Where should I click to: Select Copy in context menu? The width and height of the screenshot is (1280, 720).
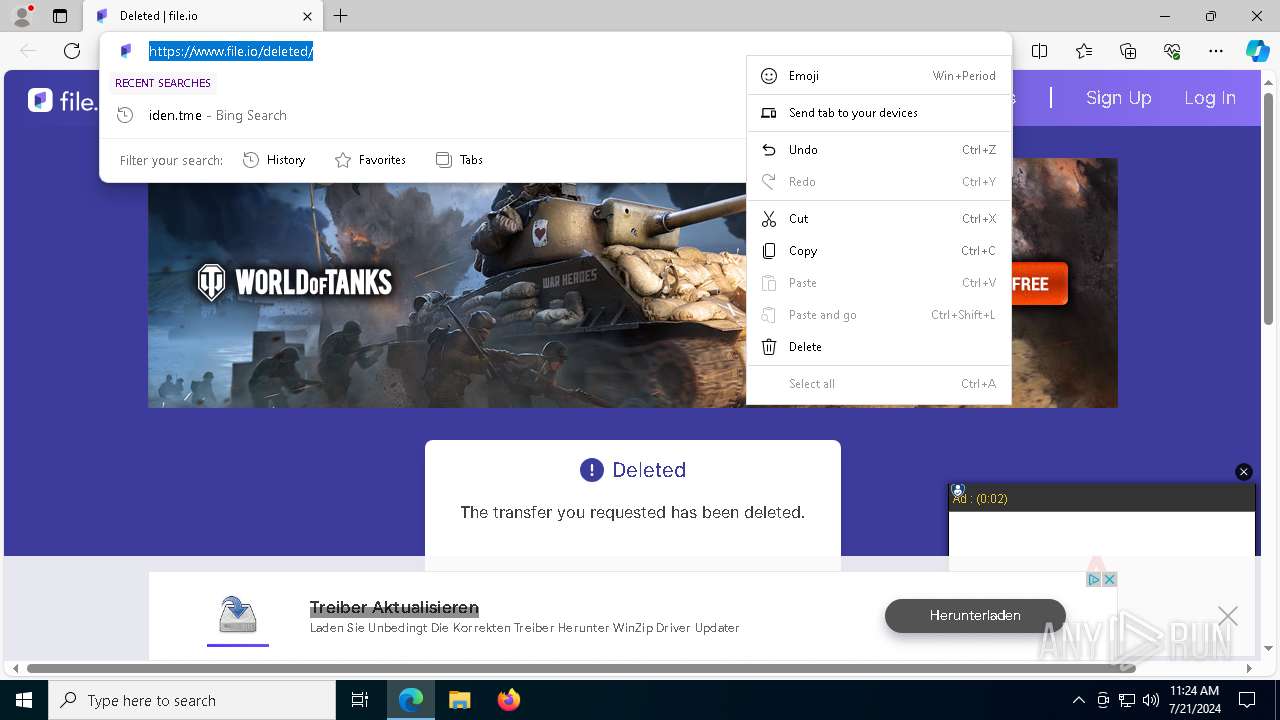click(x=879, y=251)
